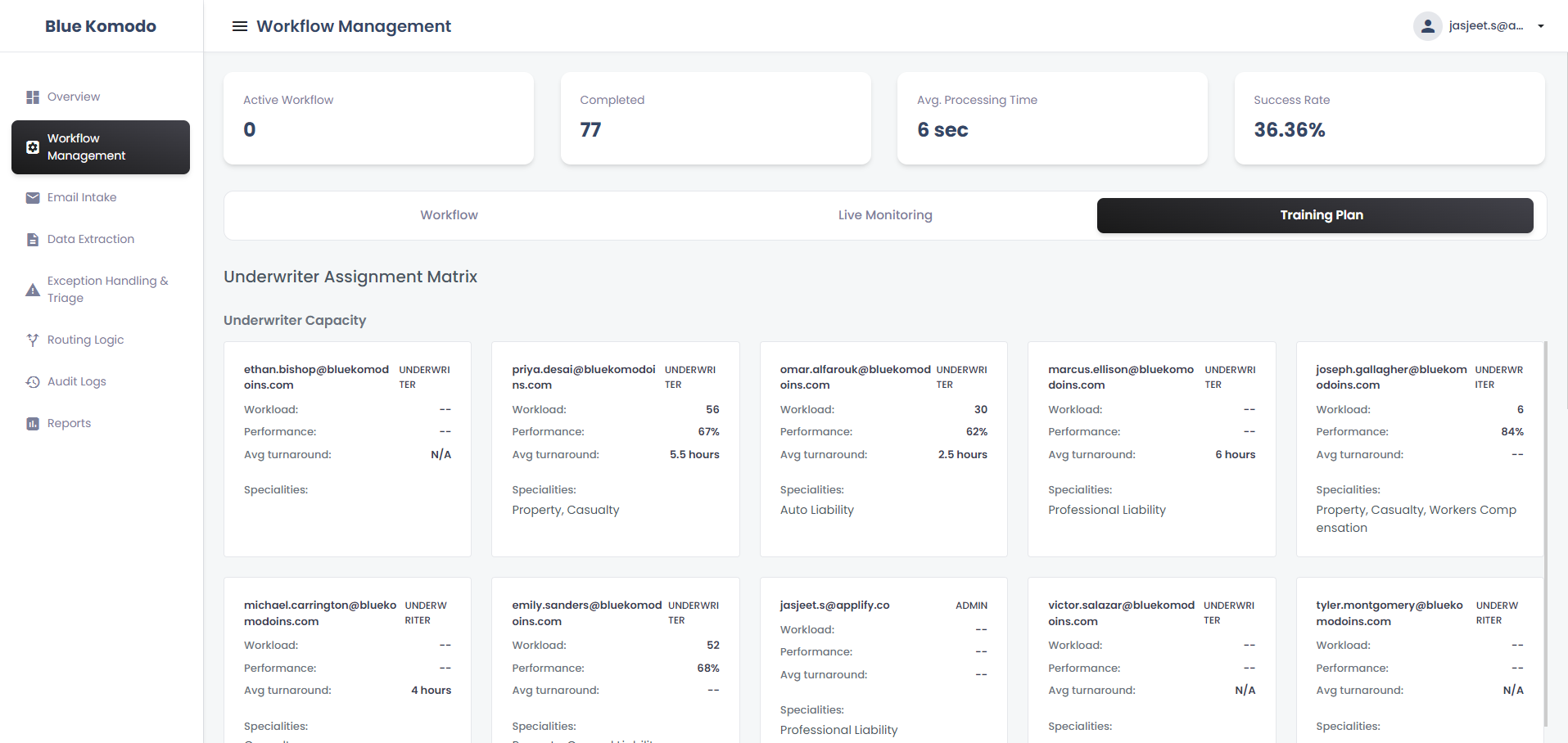Image resolution: width=1568 pixels, height=743 pixels.
Task: Open the Success Rate stat card
Action: pyautogui.click(x=1389, y=119)
